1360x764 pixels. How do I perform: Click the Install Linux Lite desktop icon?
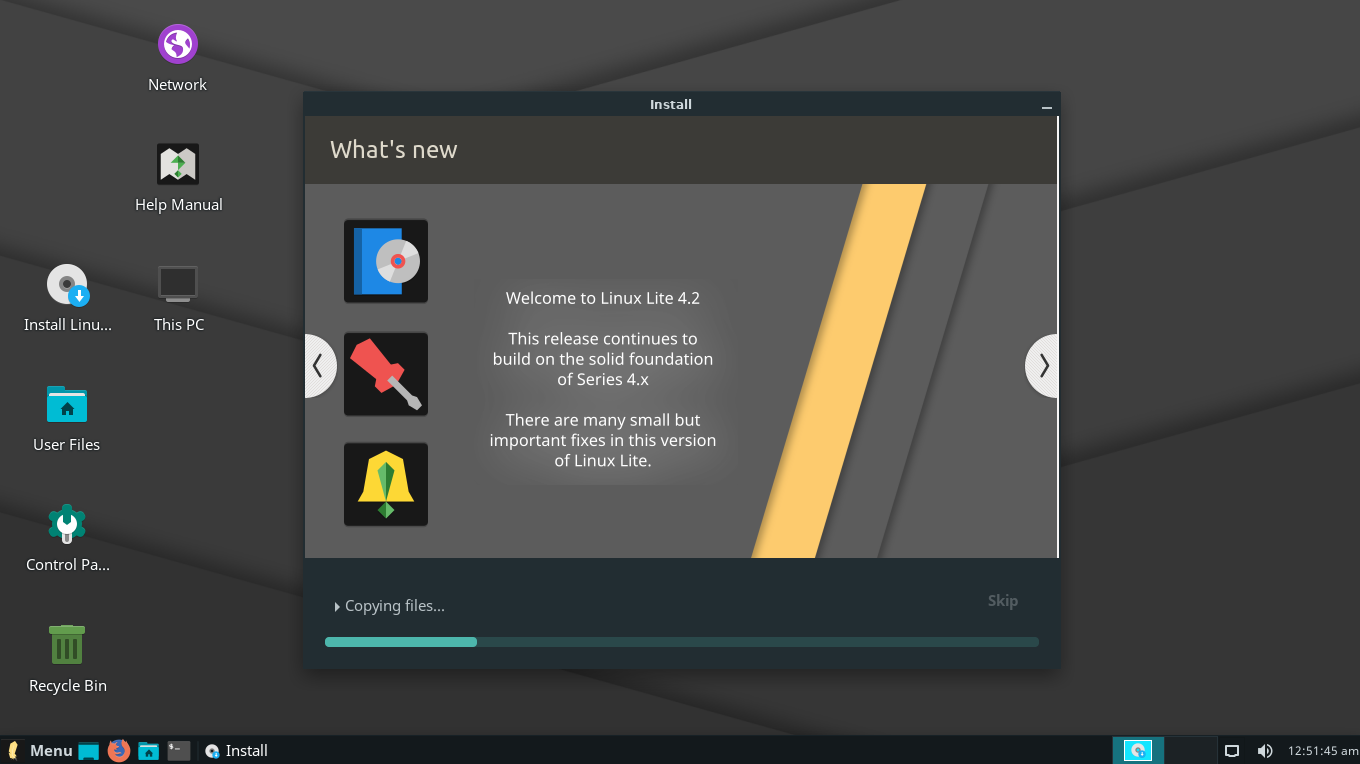tap(67, 285)
